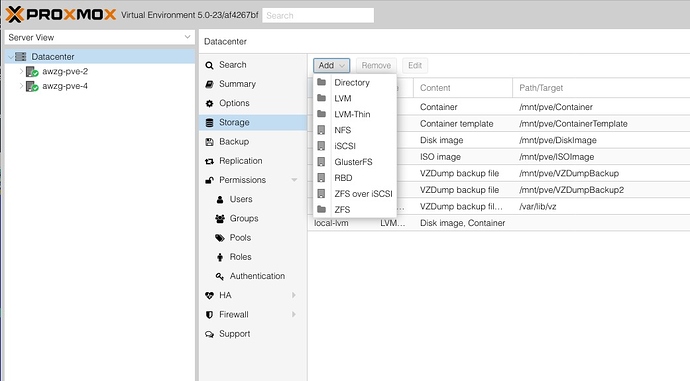The width and height of the screenshot is (690, 381).
Task: Click the Path/Target column header
Action: (x=601, y=88)
